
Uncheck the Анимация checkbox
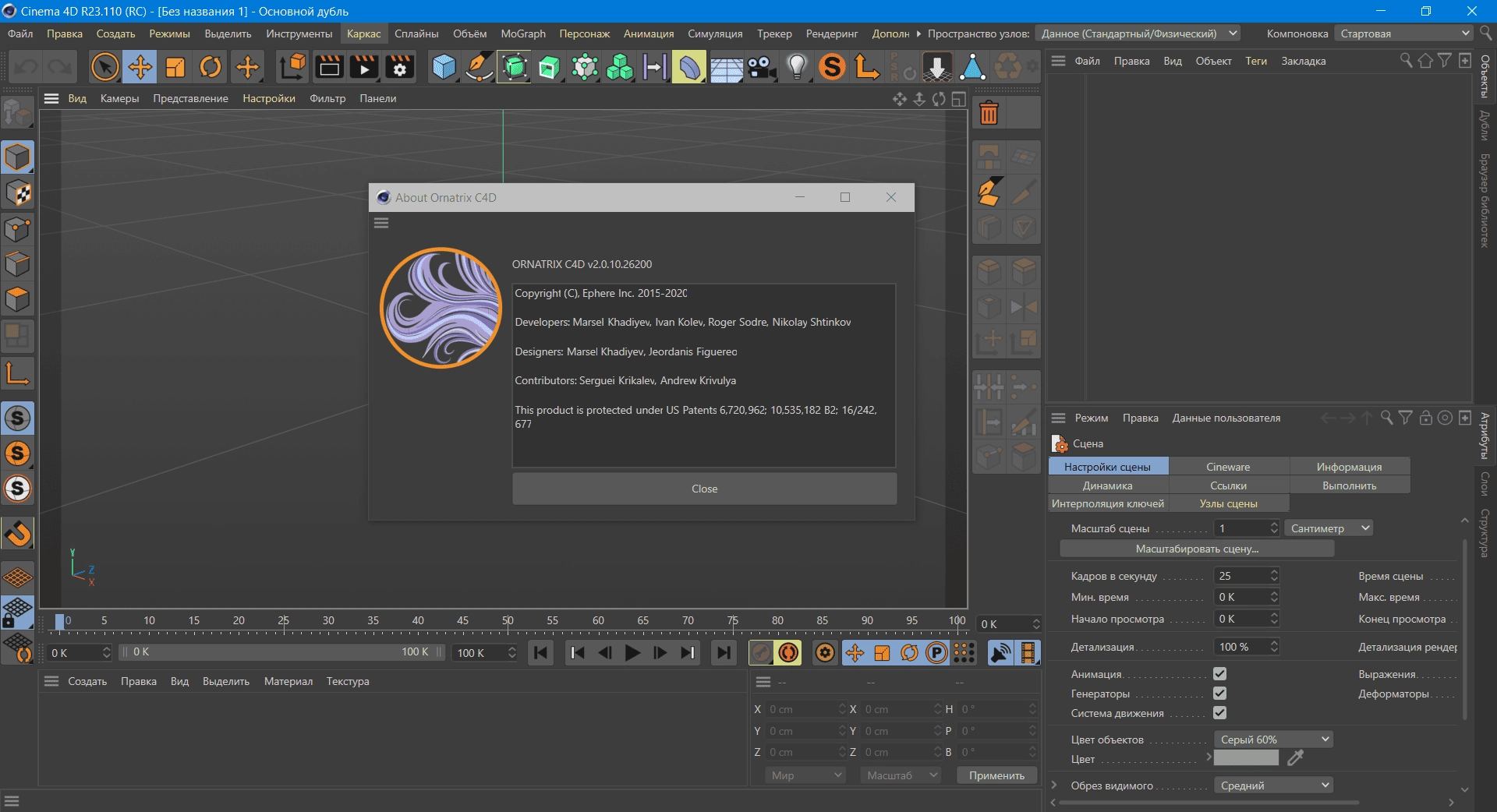coord(1220,673)
